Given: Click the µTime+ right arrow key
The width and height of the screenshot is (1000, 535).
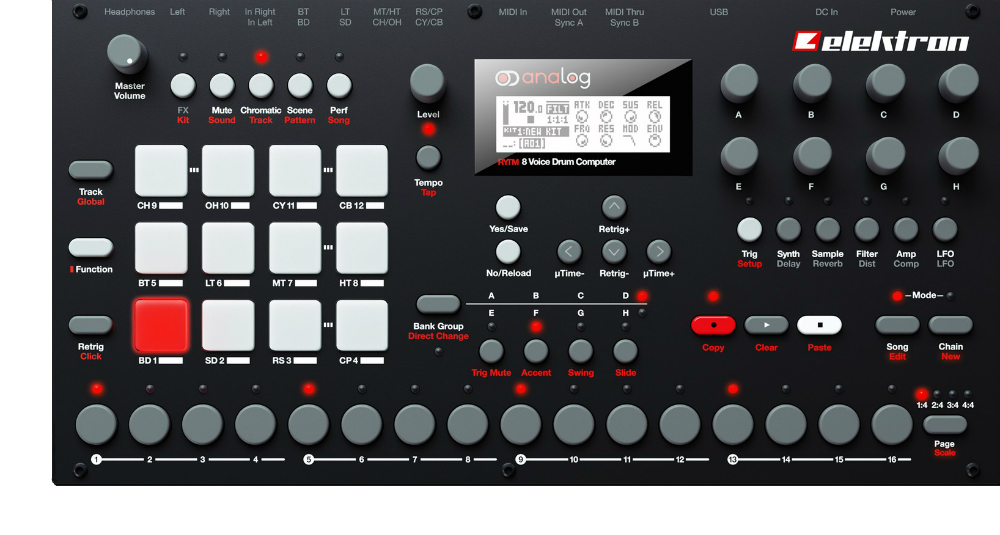Looking at the screenshot, I should (x=659, y=251).
